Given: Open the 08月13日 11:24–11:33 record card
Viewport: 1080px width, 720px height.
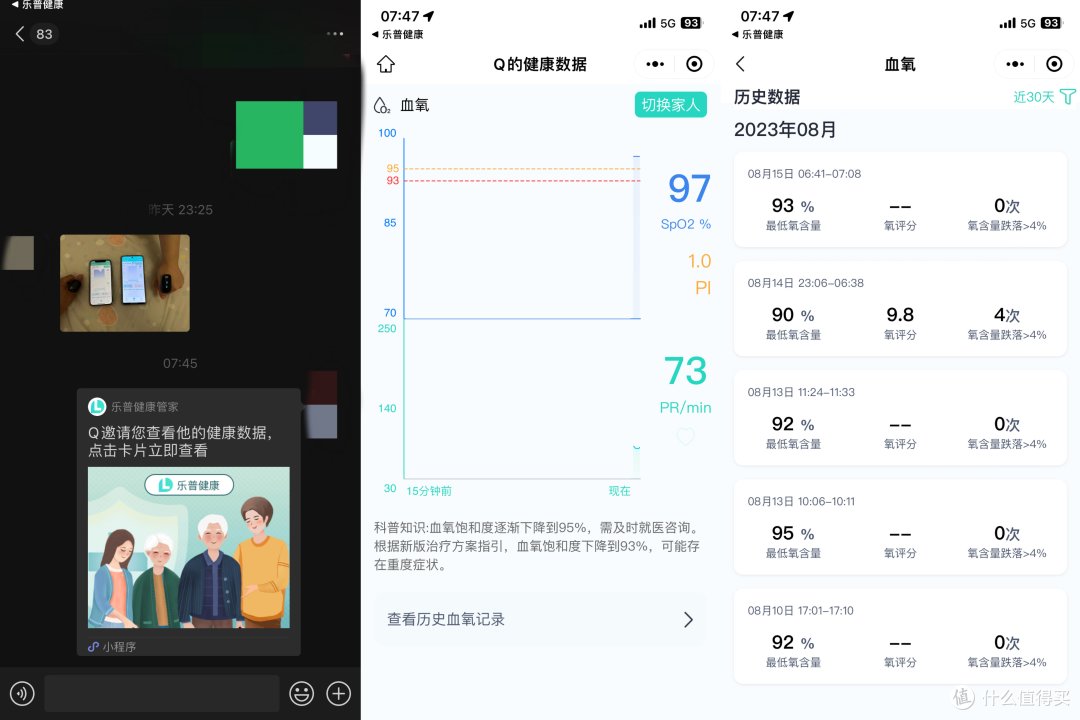Looking at the screenshot, I should tap(900, 418).
